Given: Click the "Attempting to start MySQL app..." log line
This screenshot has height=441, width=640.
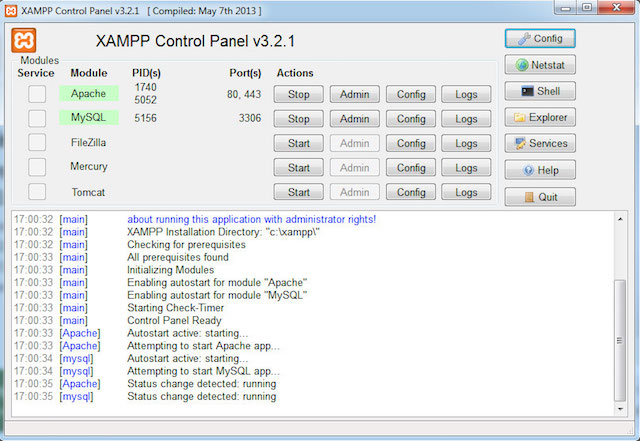Looking at the screenshot, I should pos(203,371).
